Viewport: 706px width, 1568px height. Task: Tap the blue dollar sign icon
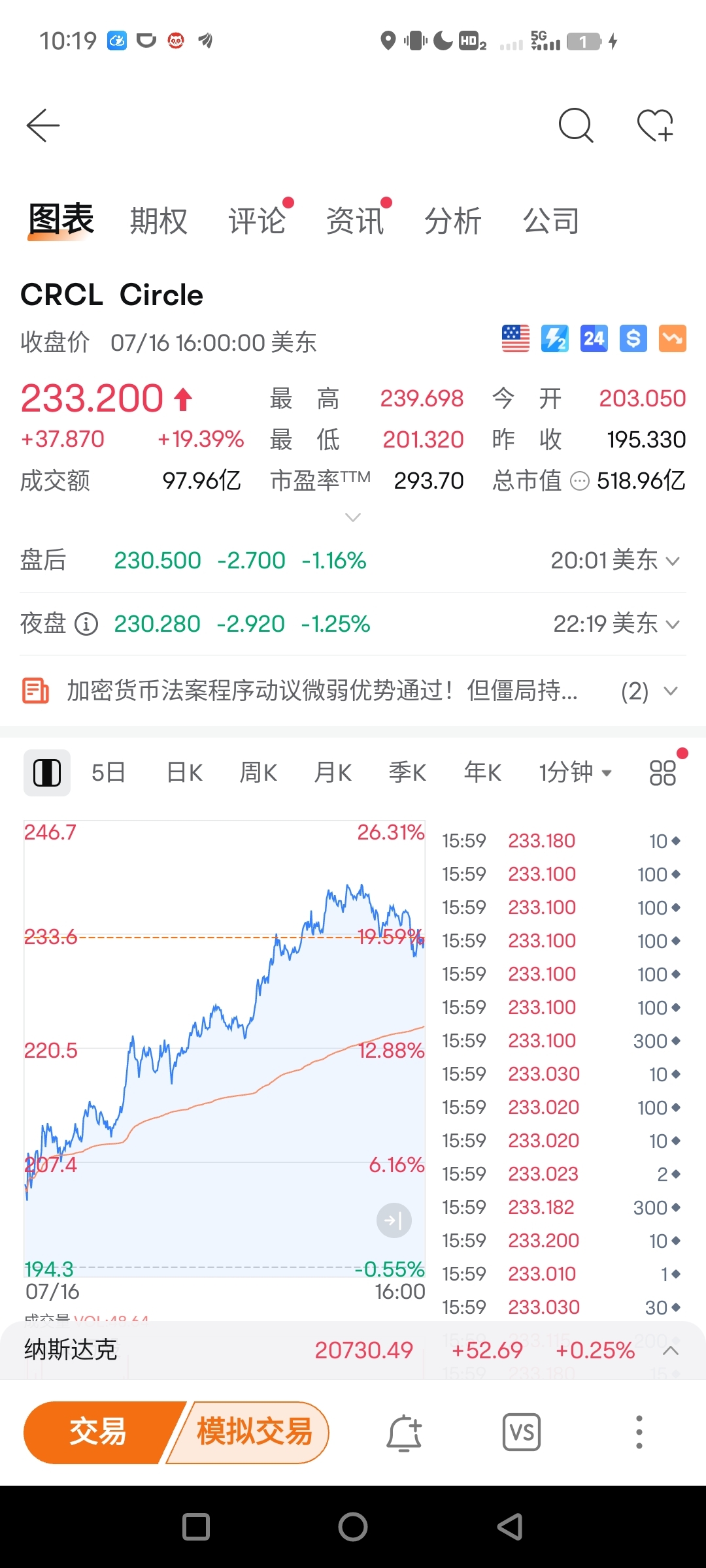pyautogui.click(x=633, y=338)
